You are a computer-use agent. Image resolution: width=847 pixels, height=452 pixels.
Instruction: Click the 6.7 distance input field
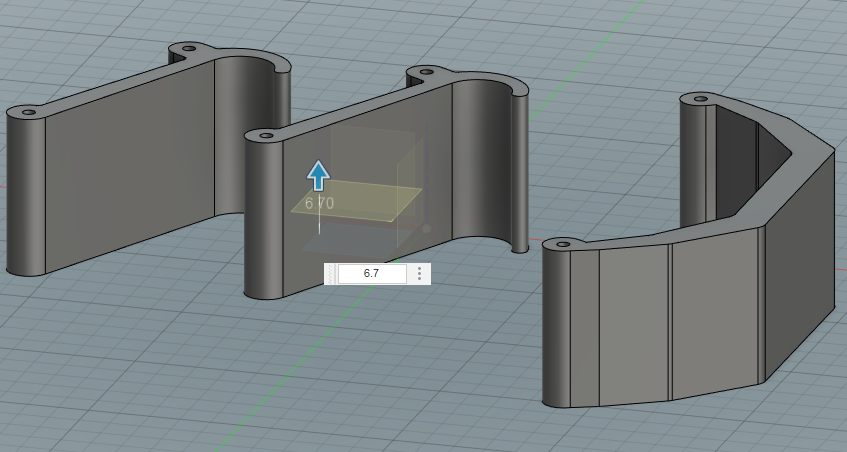tap(372, 273)
